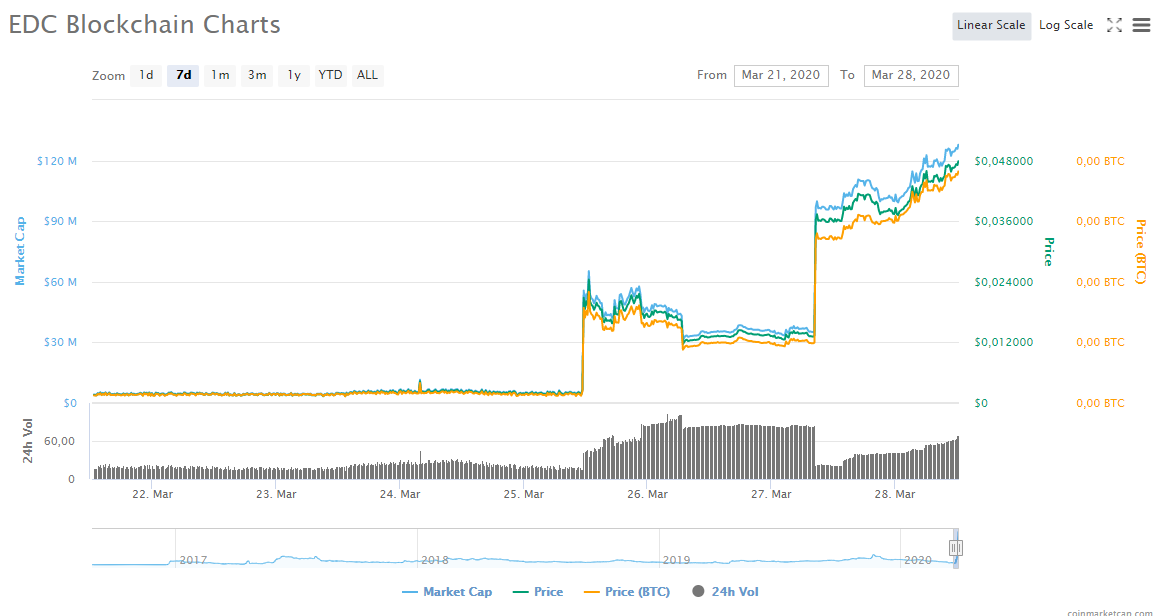Click the $0,048000 price axis label
Image resolution: width=1153 pixels, height=616 pixels.
(x=1003, y=161)
